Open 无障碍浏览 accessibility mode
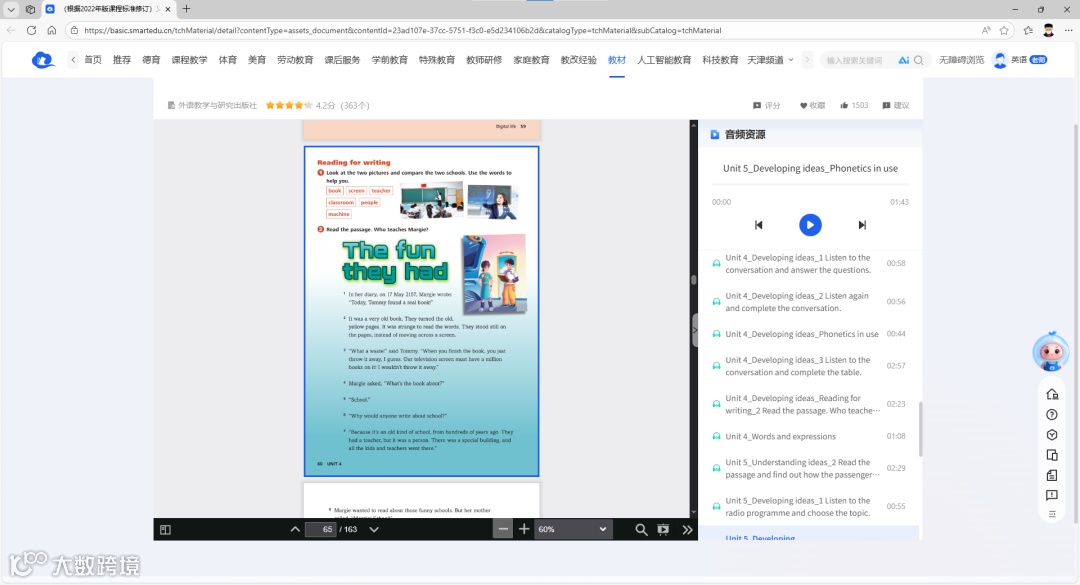 tap(962, 60)
